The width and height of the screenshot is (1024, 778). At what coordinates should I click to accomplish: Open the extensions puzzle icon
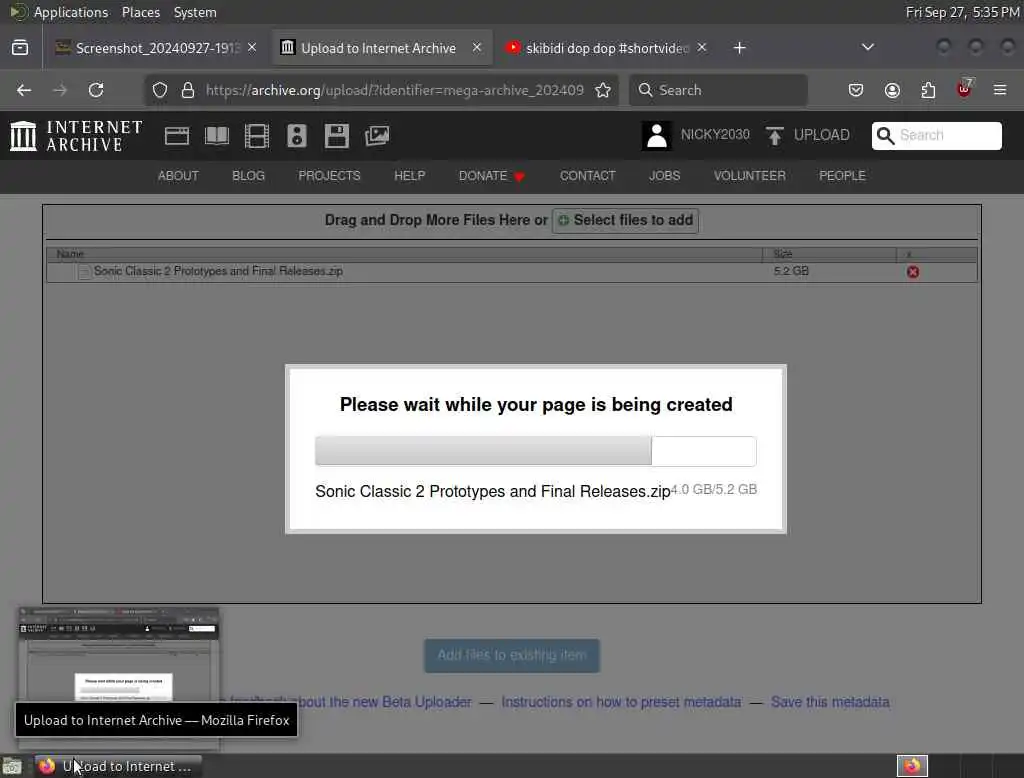[x=928, y=90]
